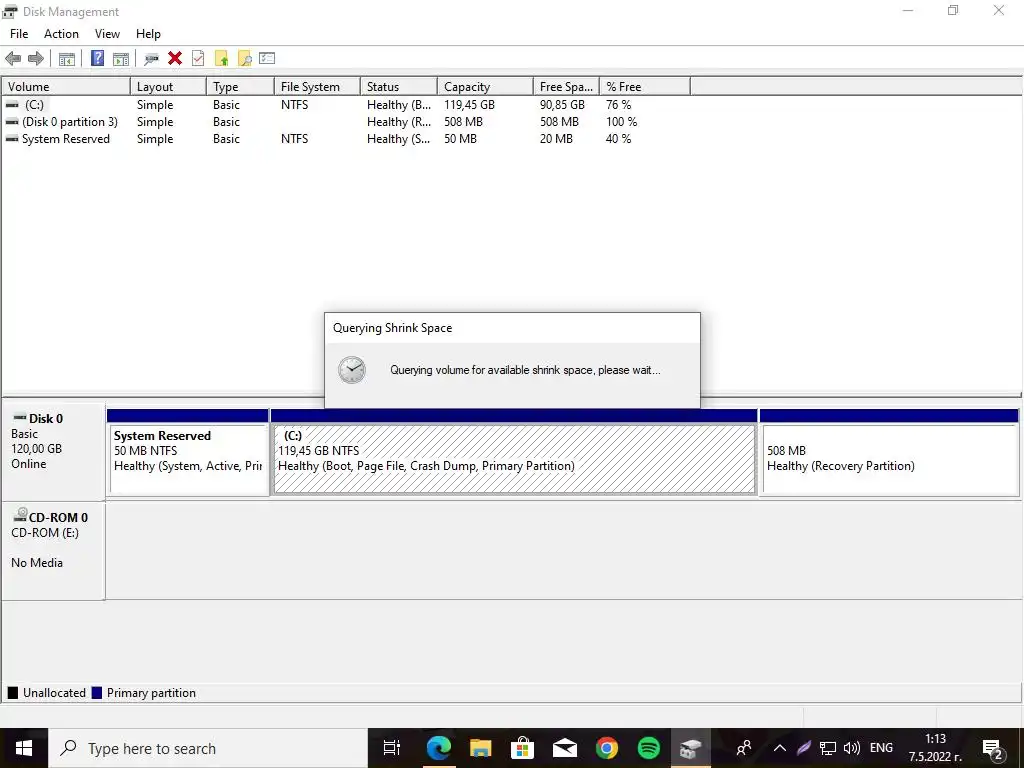Sort by the Free Space column header
This screenshot has width=1024, height=768.
pos(567,86)
